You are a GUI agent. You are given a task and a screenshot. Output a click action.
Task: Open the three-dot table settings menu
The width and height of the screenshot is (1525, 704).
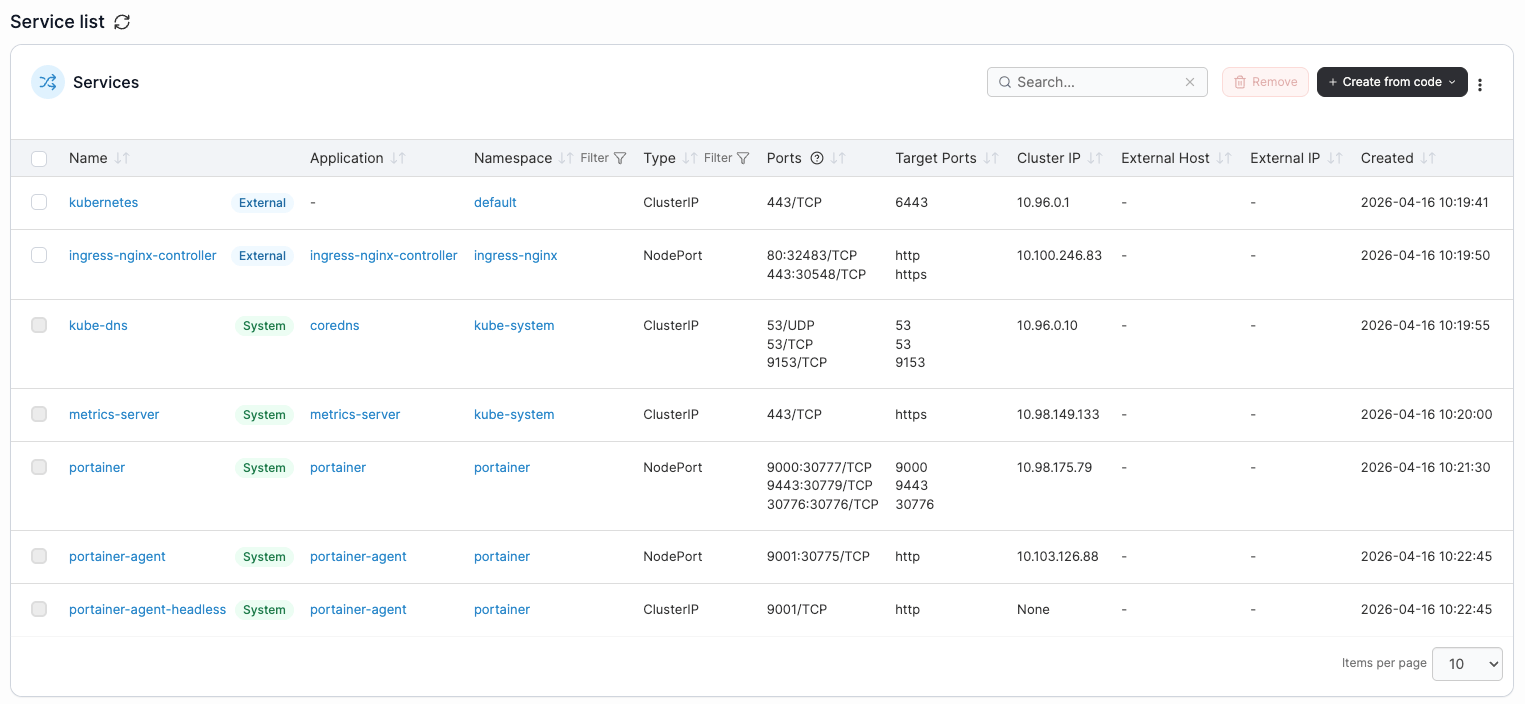pos(1480,84)
